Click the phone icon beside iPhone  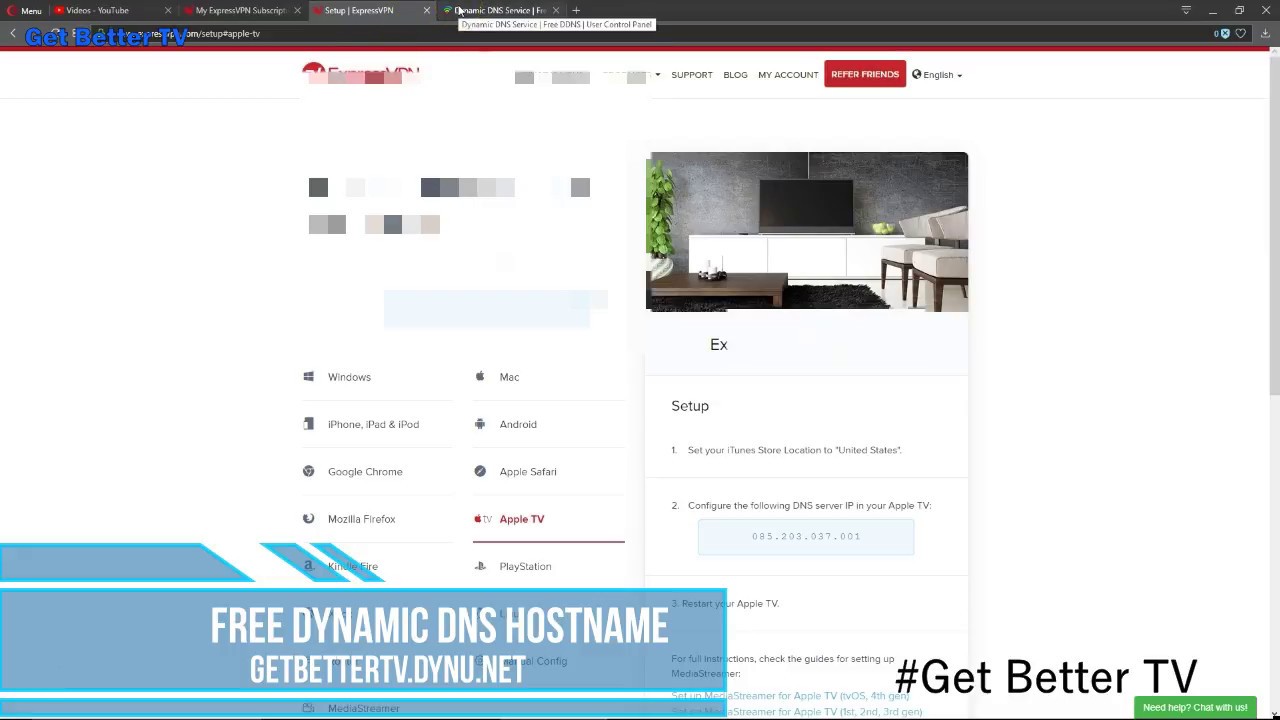308,424
